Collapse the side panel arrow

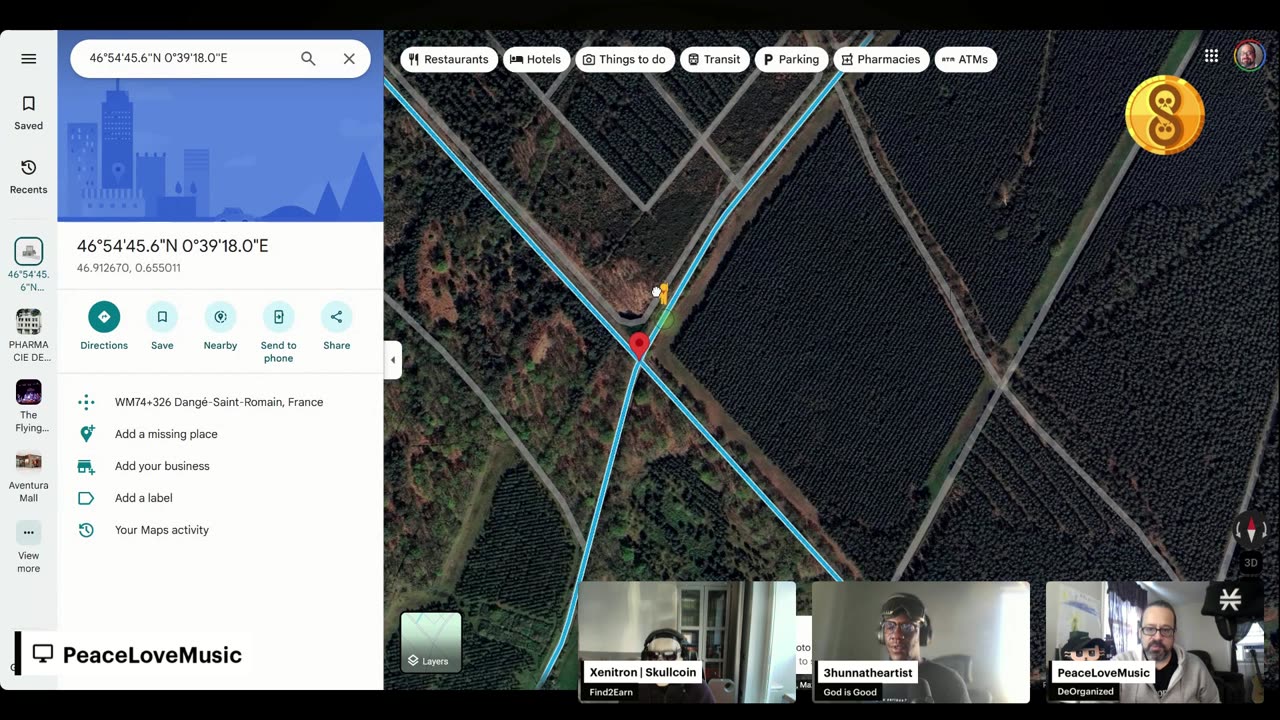(393, 360)
